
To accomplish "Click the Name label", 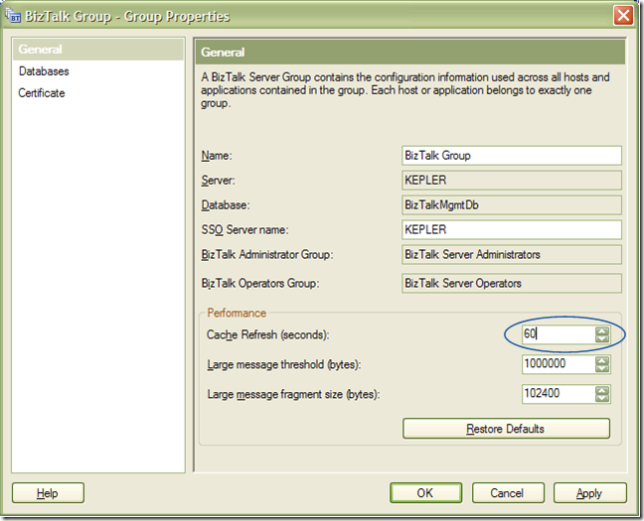I will click(x=216, y=156).
